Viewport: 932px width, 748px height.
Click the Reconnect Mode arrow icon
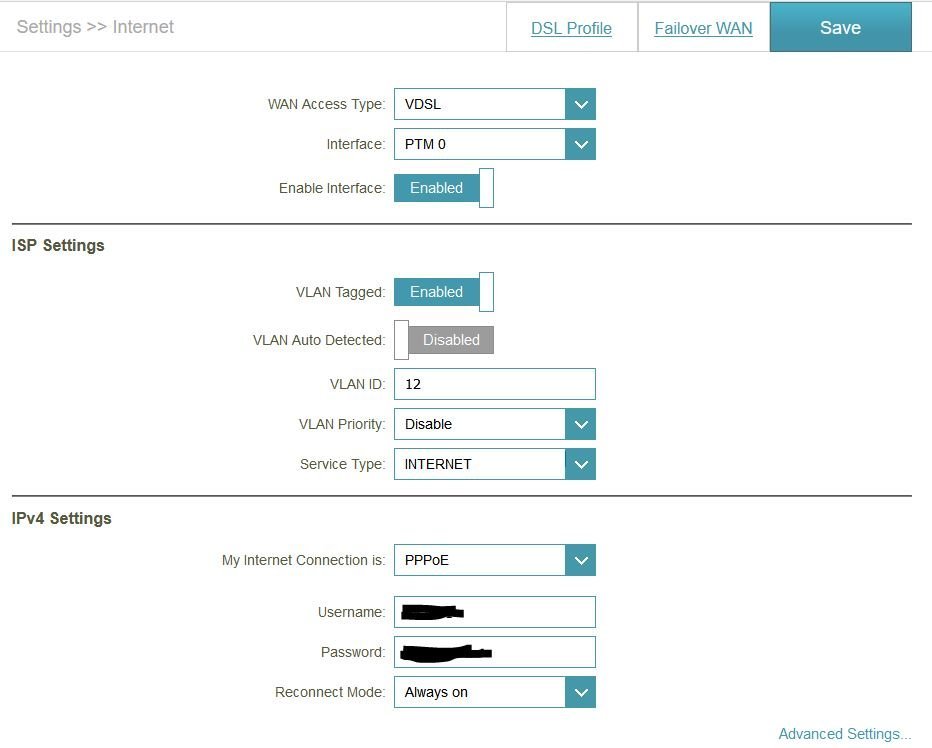click(x=580, y=692)
